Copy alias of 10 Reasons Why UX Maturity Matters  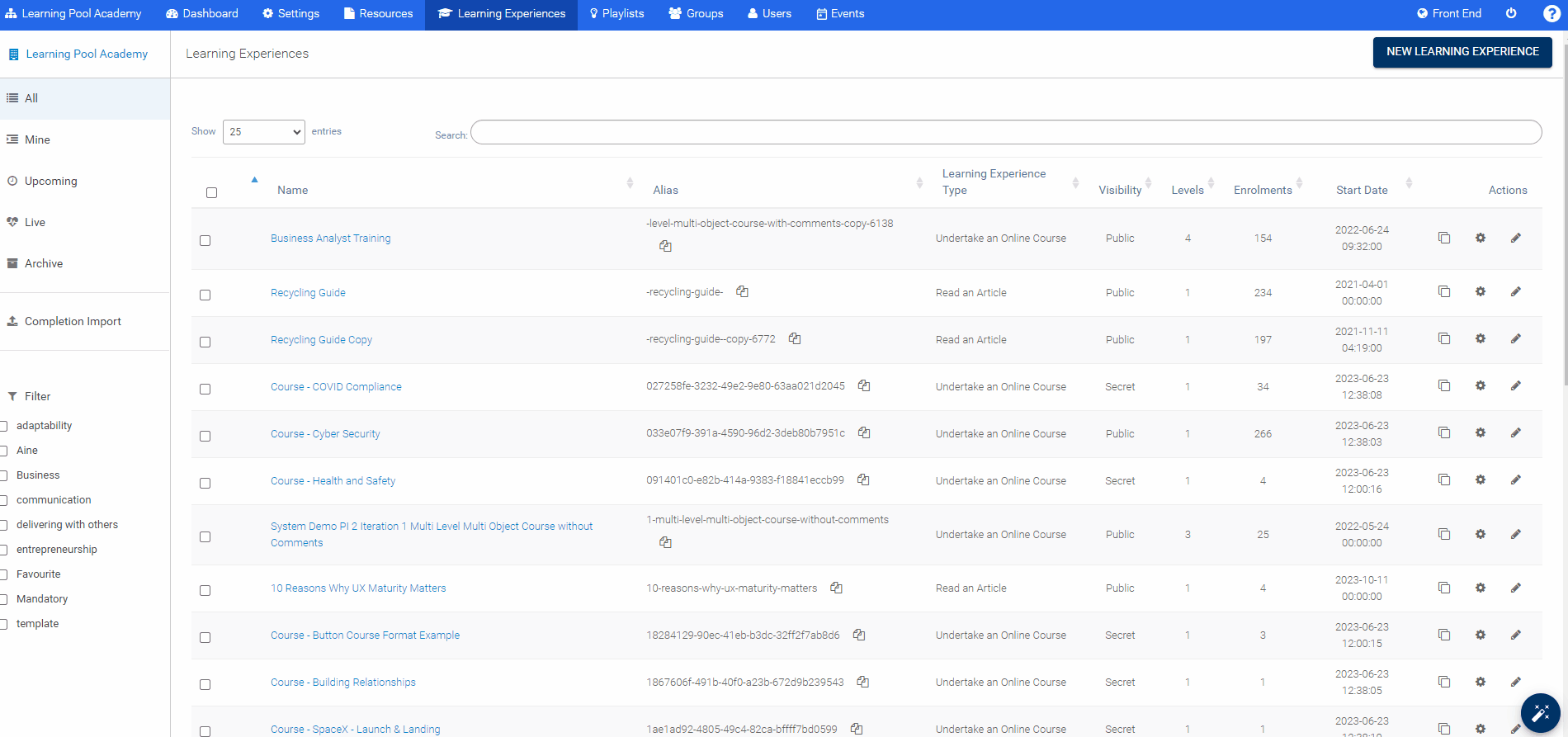[836, 588]
